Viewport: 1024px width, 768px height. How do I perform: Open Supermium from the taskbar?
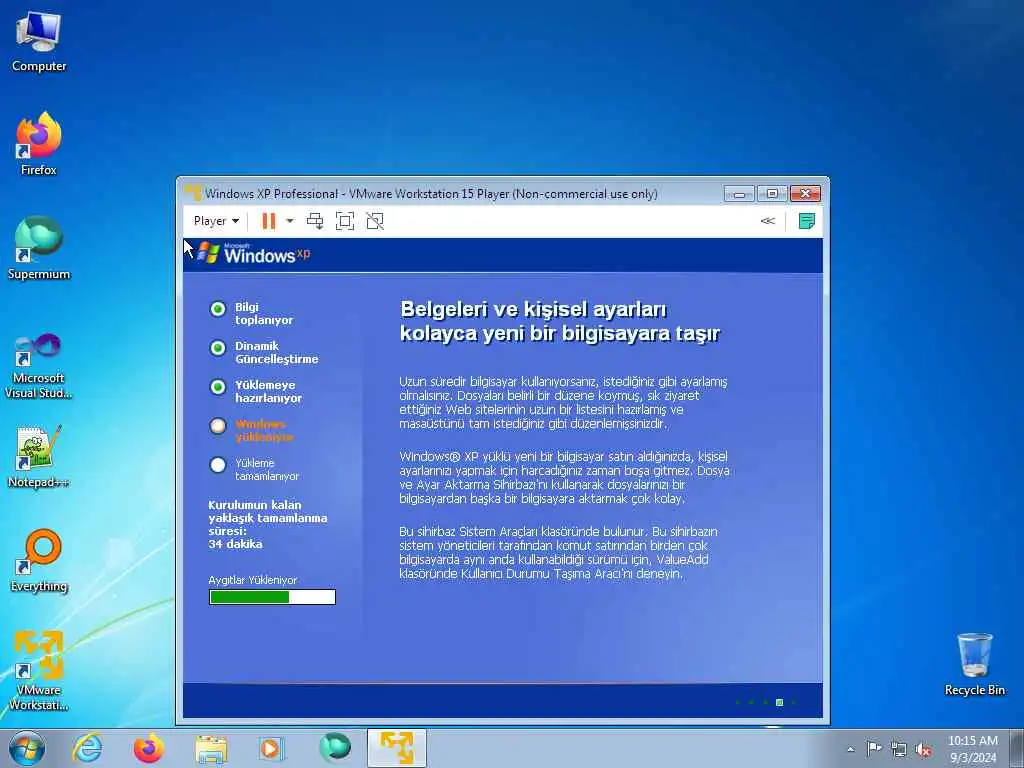coord(334,748)
